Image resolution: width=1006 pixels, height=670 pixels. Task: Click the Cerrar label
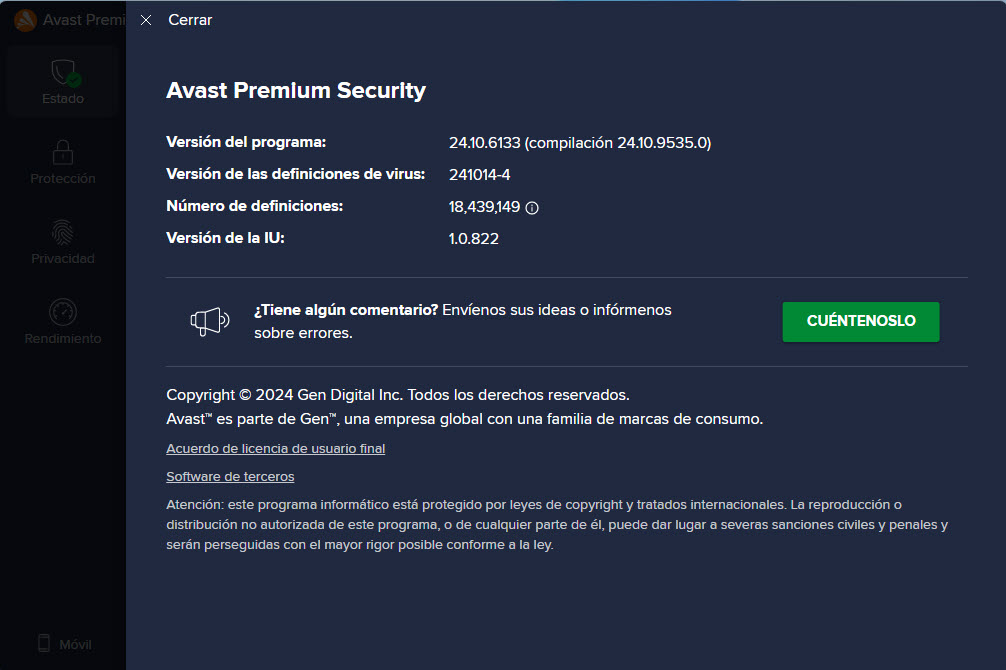[x=190, y=20]
